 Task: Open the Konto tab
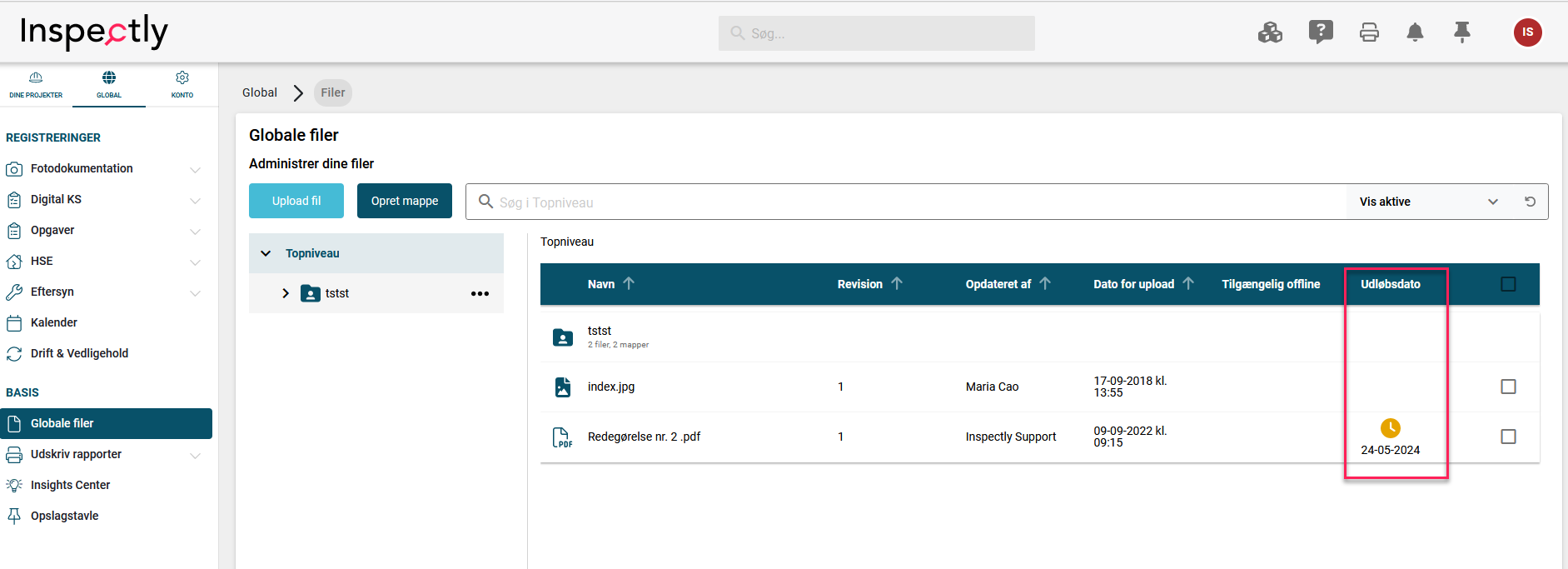(182, 85)
